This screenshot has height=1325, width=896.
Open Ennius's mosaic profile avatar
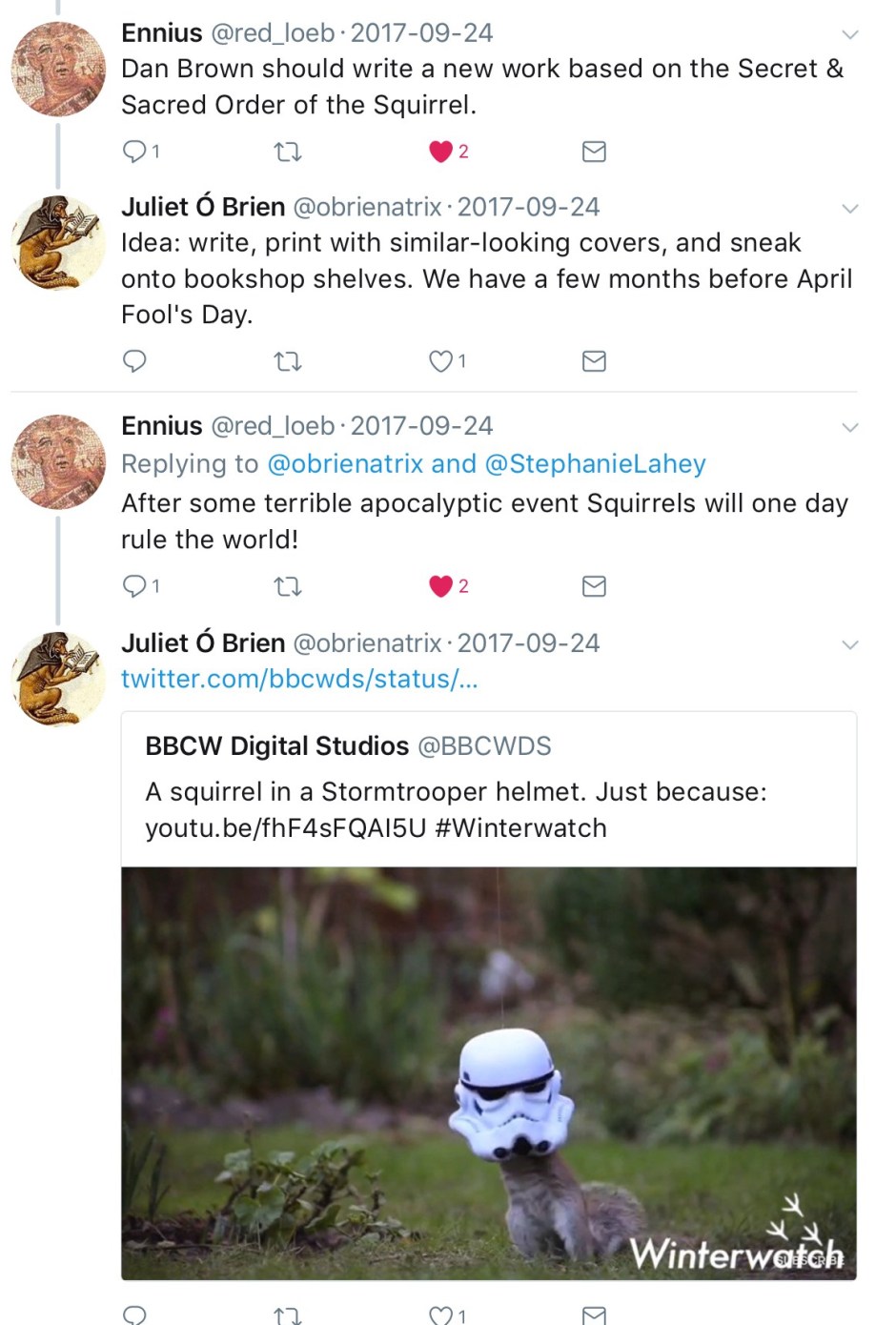click(58, 70)
